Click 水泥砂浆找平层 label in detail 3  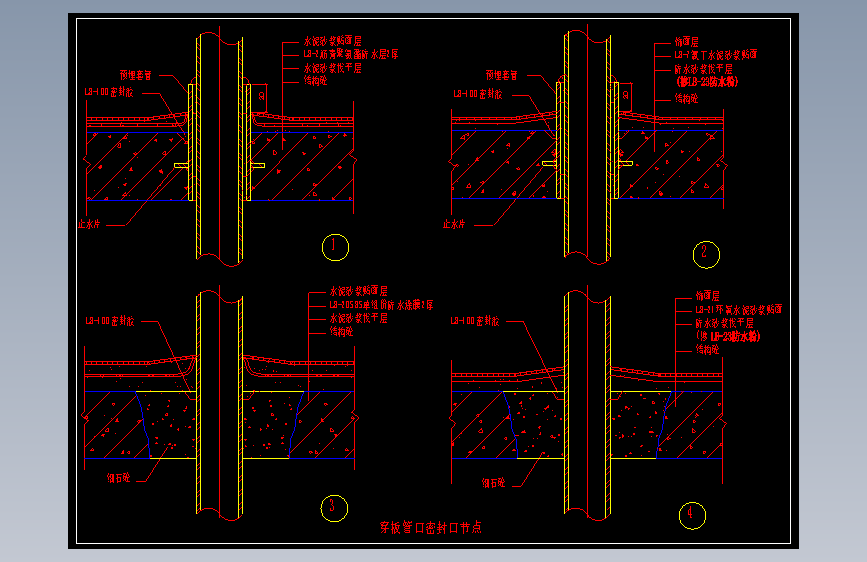point(358,318)
